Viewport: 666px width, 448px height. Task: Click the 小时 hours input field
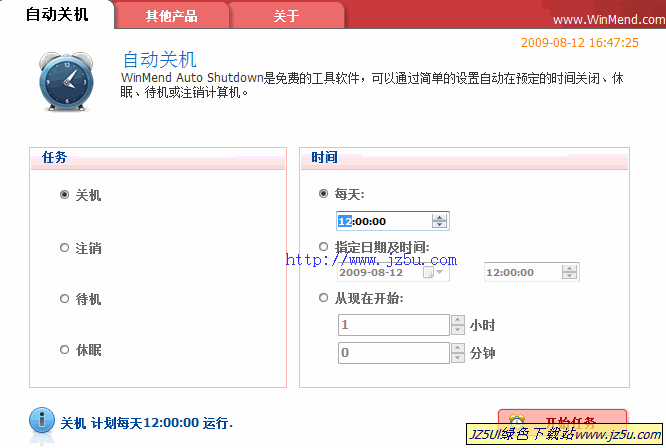click(x=394, y=325)
